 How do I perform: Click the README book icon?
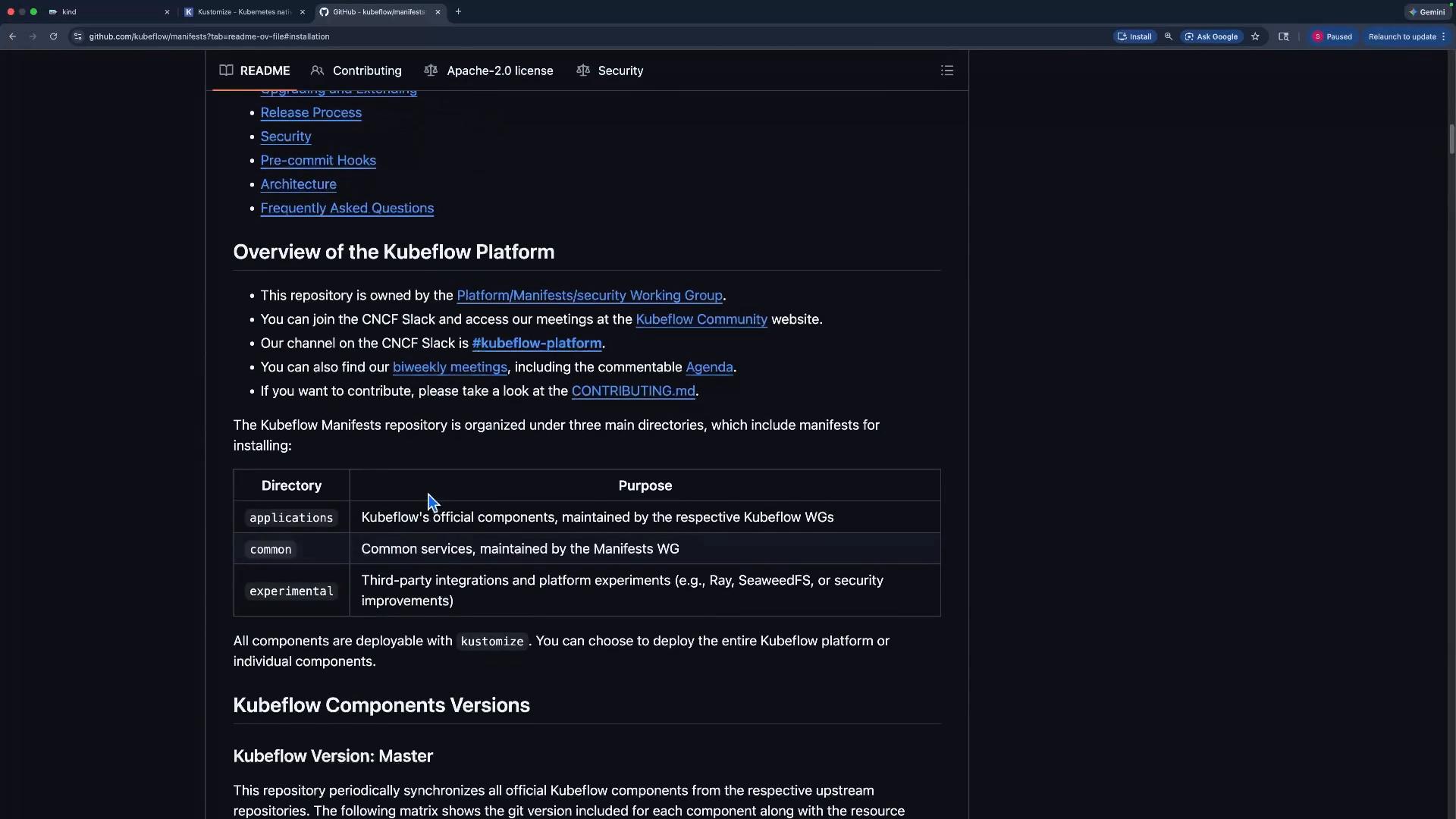click(226, 71)
